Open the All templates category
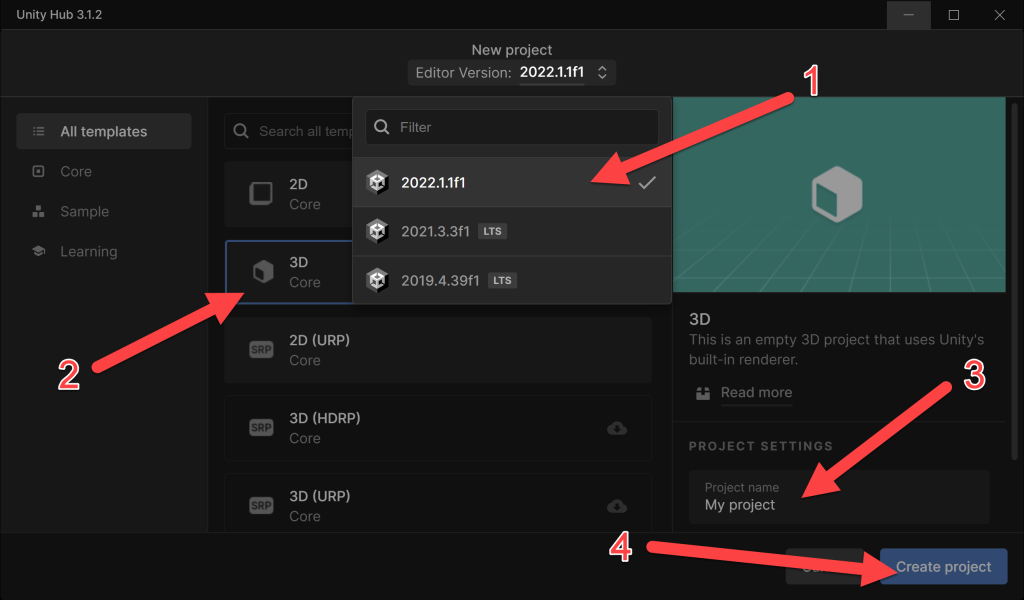The width and height of the screenshot is (1024, 600). tap(104, 131)
